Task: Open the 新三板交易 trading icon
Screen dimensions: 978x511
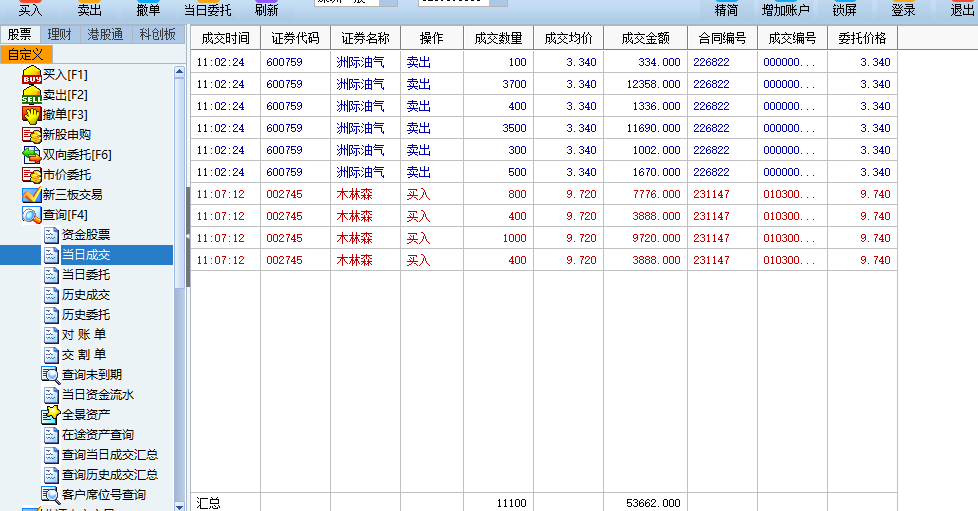Action: coord(31,195)
